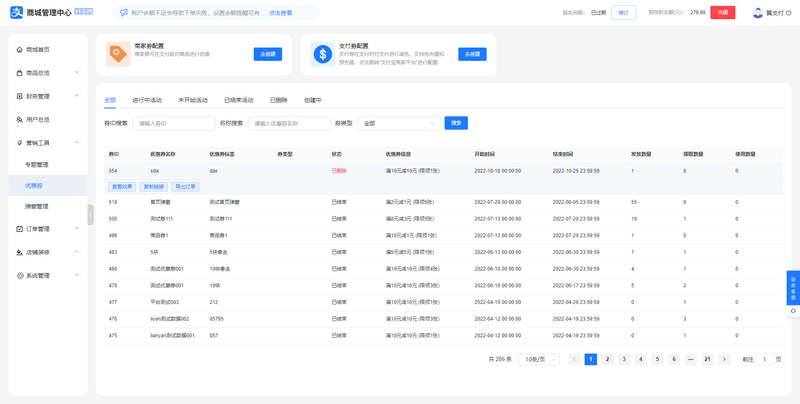800x404 pixels.
Task: Click the coupon ID cell "475"
Action: tap(113, 336)
